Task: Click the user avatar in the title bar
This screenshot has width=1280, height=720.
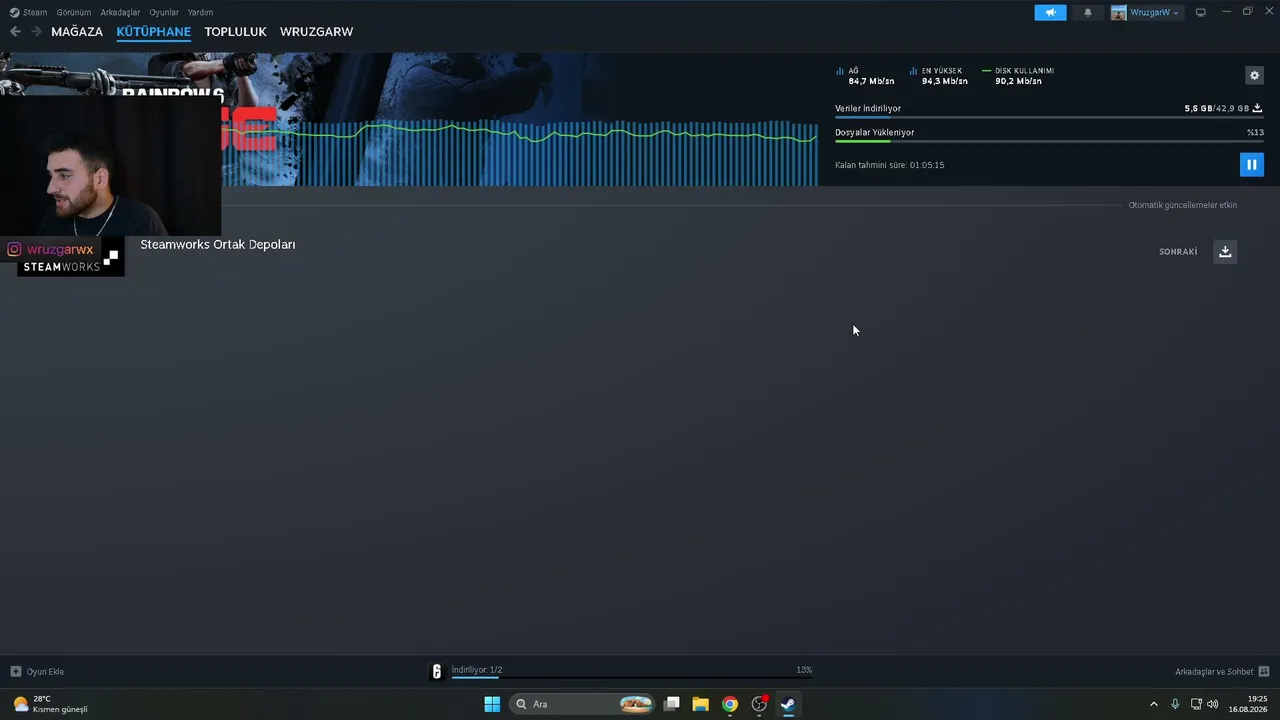Action: 1118,12
